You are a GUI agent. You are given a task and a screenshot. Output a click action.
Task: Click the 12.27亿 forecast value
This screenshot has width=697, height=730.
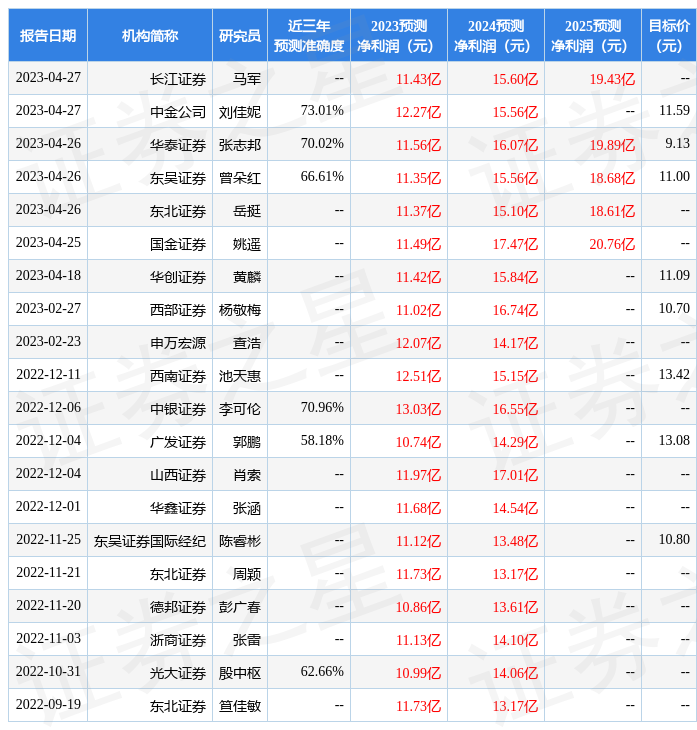coord(418,112)
